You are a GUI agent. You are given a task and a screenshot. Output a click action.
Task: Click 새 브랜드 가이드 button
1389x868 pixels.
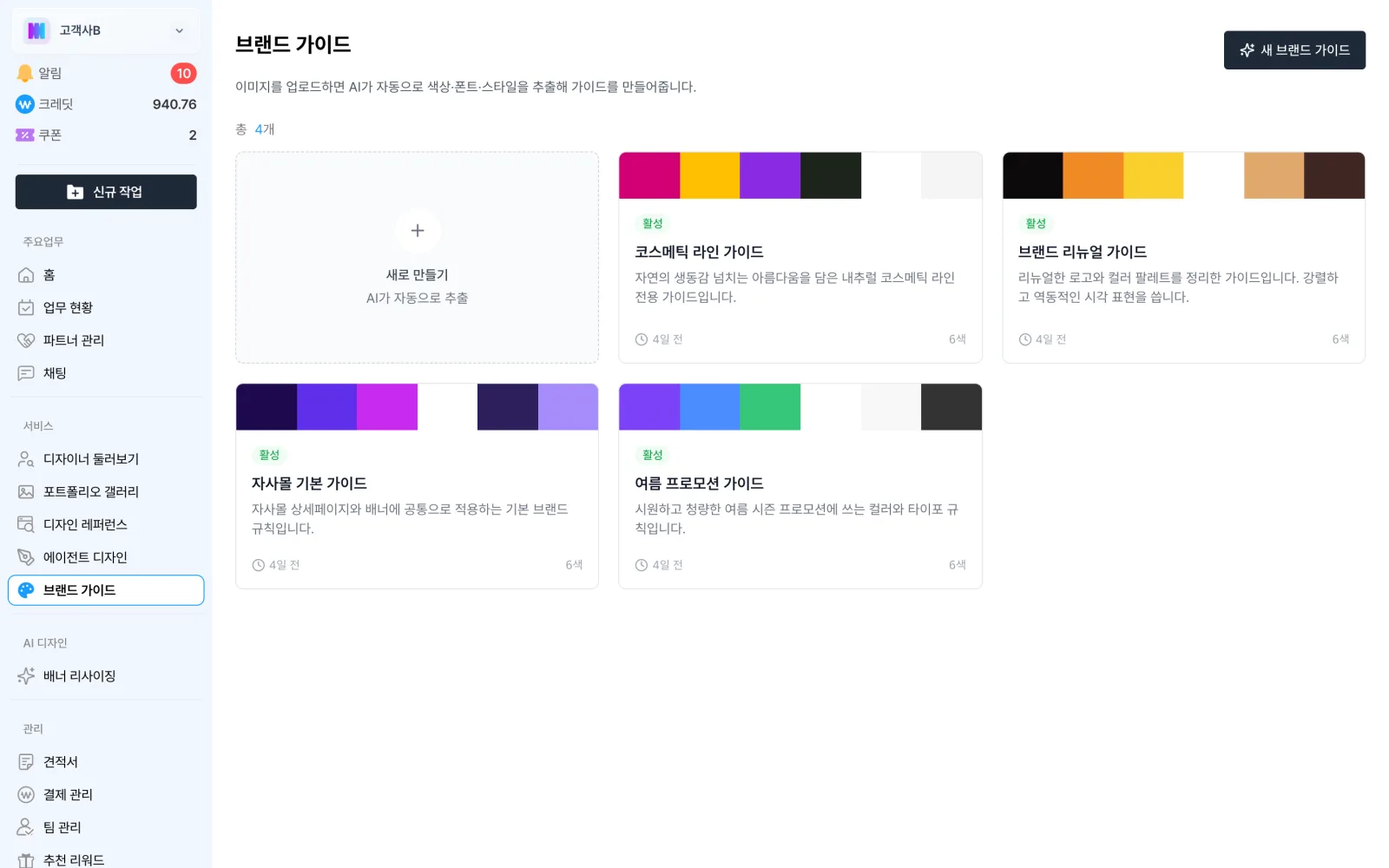pos(1294,50)
